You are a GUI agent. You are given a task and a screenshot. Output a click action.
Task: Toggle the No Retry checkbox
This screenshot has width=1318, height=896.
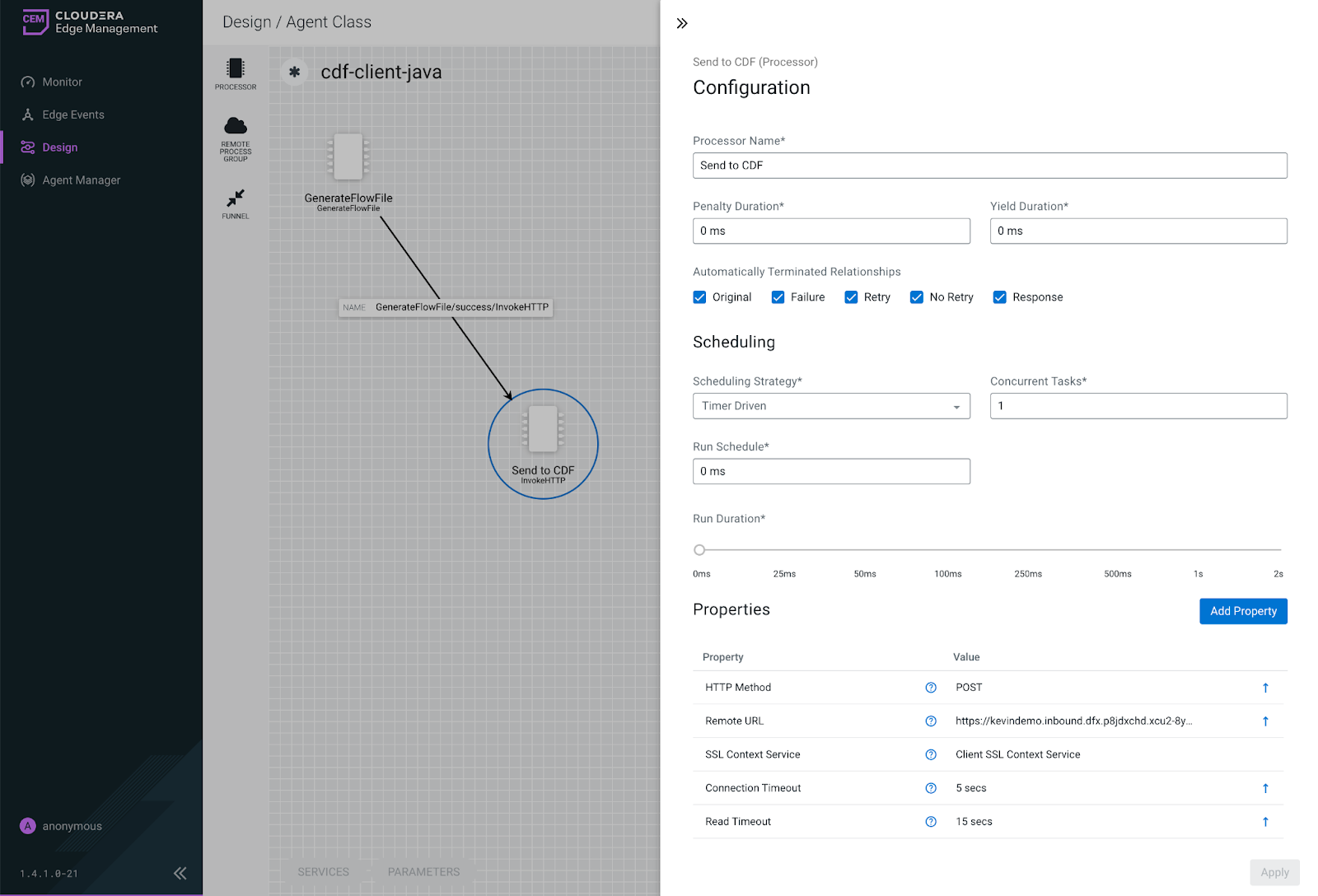pyautogui.click(x=916, y=297)
